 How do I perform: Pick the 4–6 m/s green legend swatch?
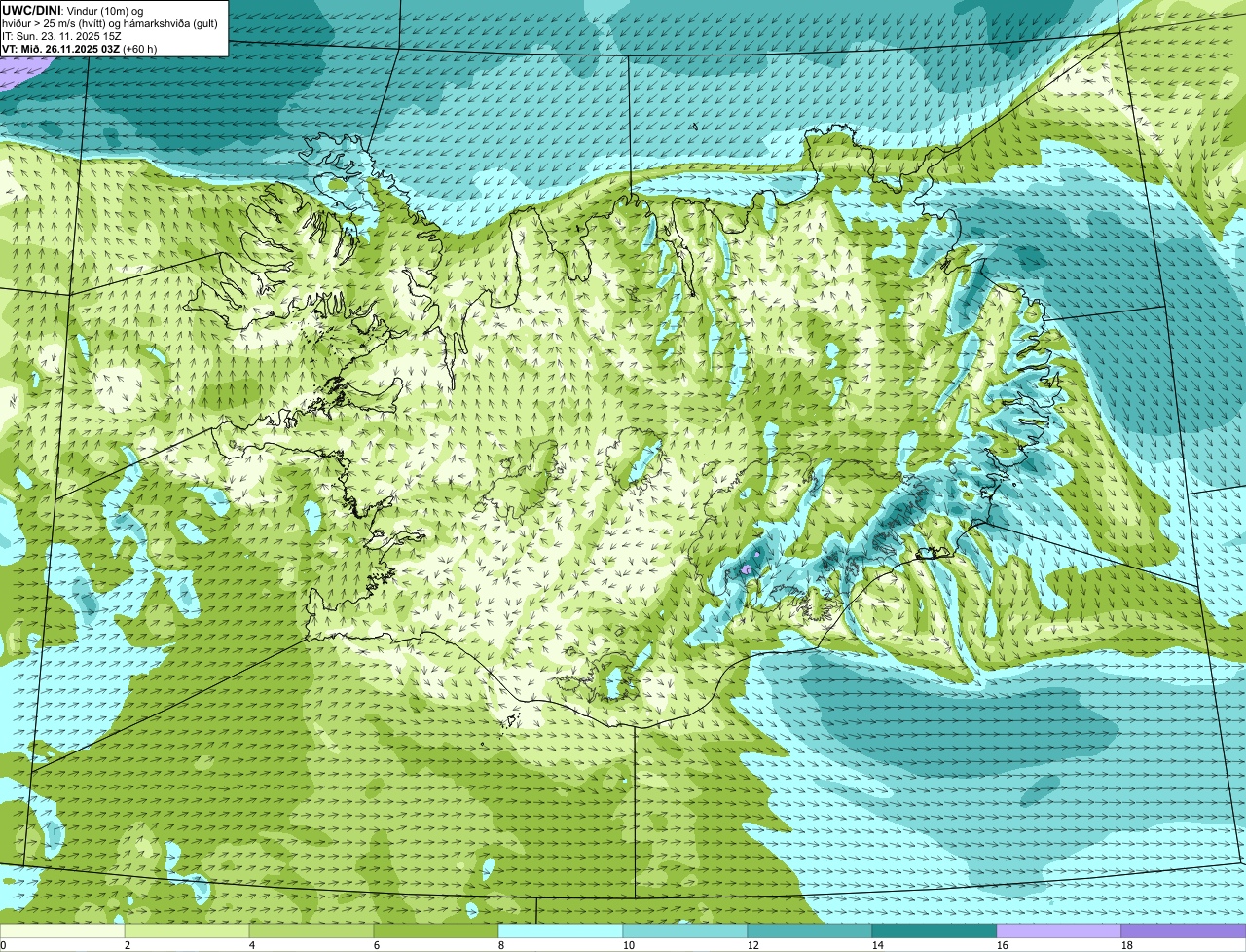pos(311,932)
